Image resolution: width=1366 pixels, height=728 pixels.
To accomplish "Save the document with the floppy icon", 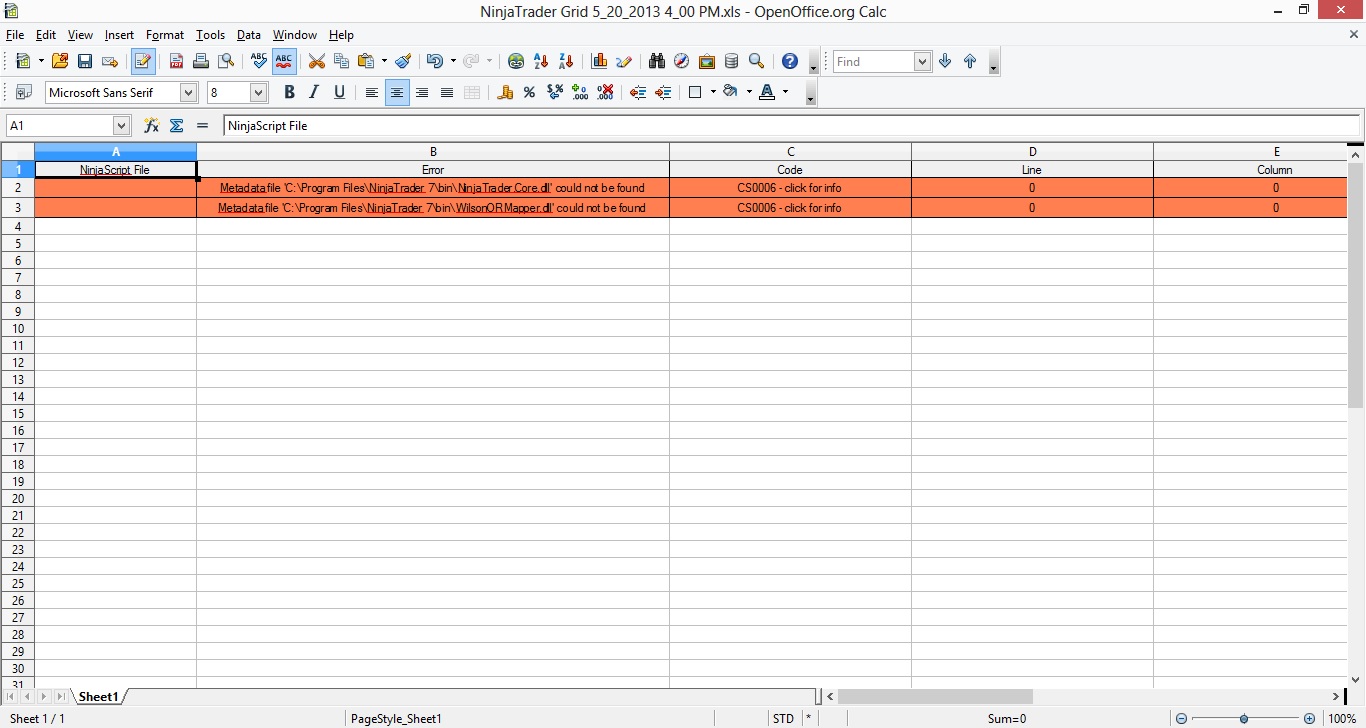I will 85,61.
